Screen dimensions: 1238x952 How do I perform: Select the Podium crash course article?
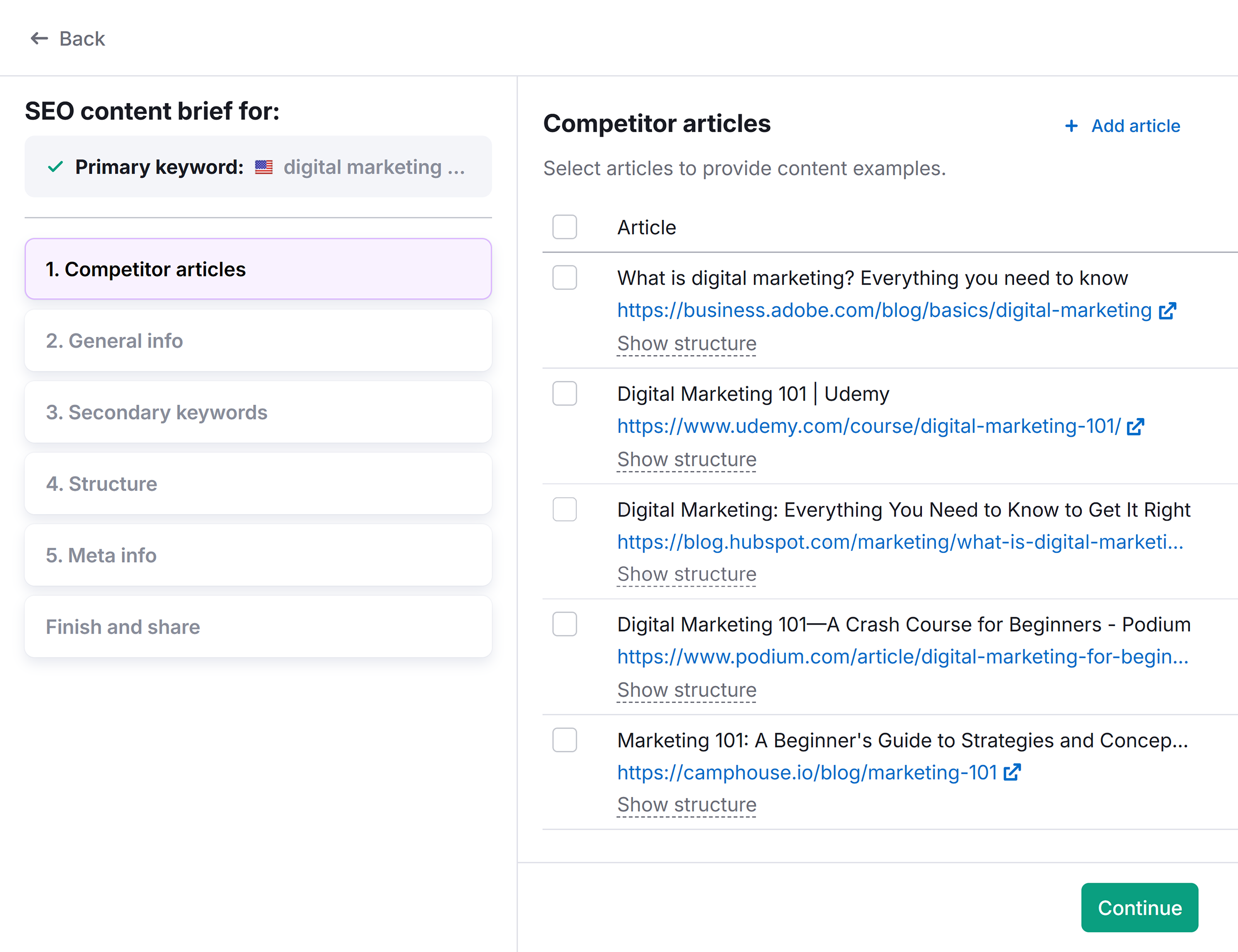[x=565, y=625]
